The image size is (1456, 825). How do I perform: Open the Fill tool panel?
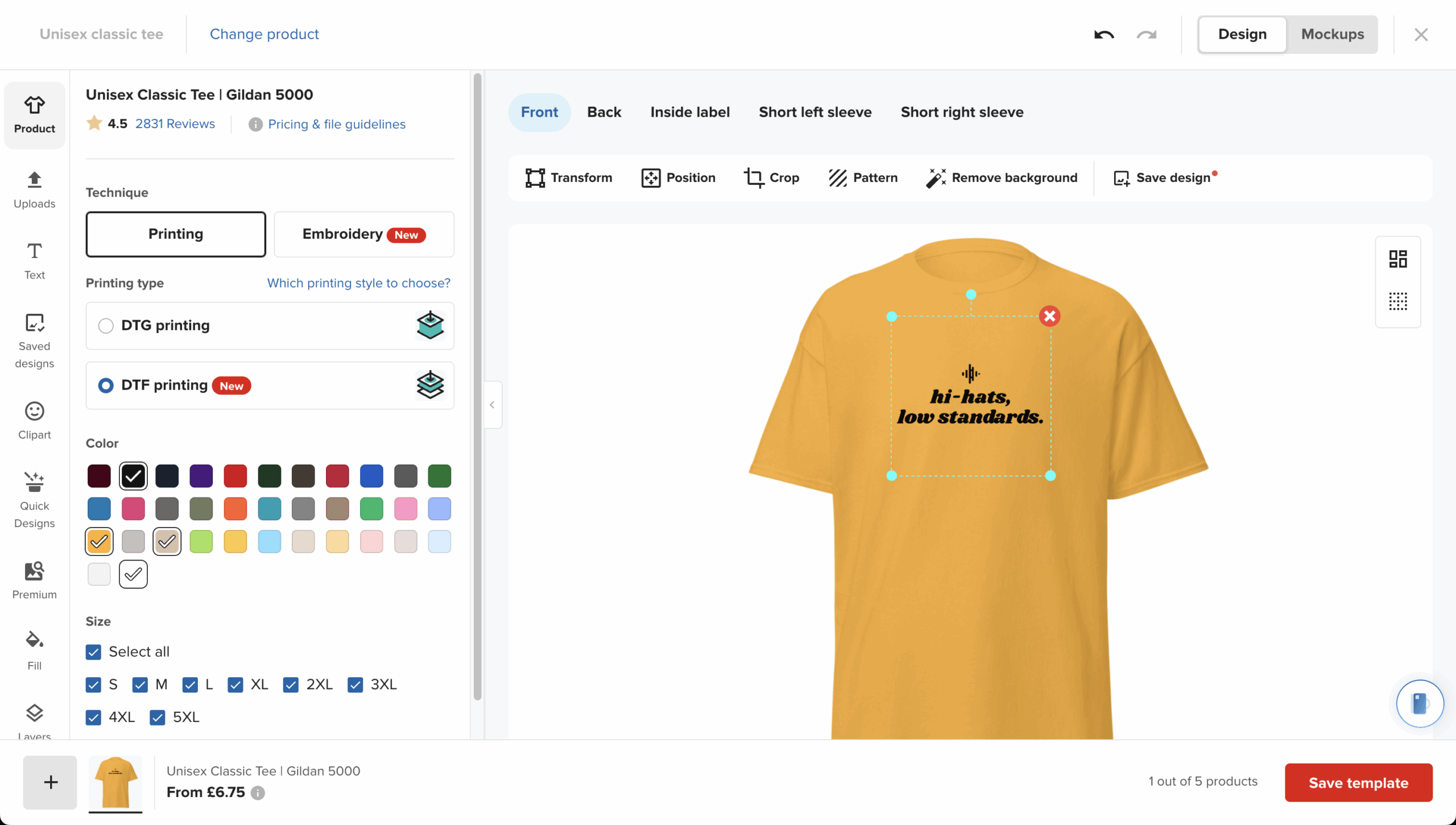pos(34,650)
